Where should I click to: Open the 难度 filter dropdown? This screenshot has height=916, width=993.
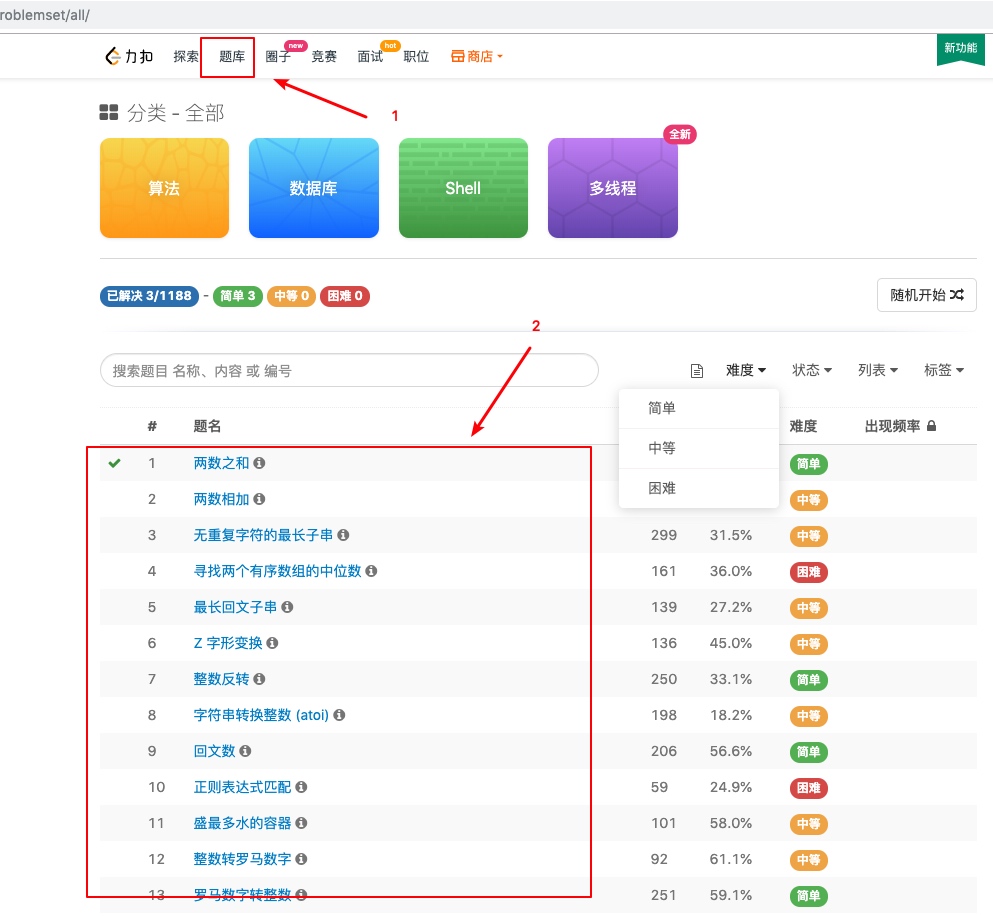point(746,370)
